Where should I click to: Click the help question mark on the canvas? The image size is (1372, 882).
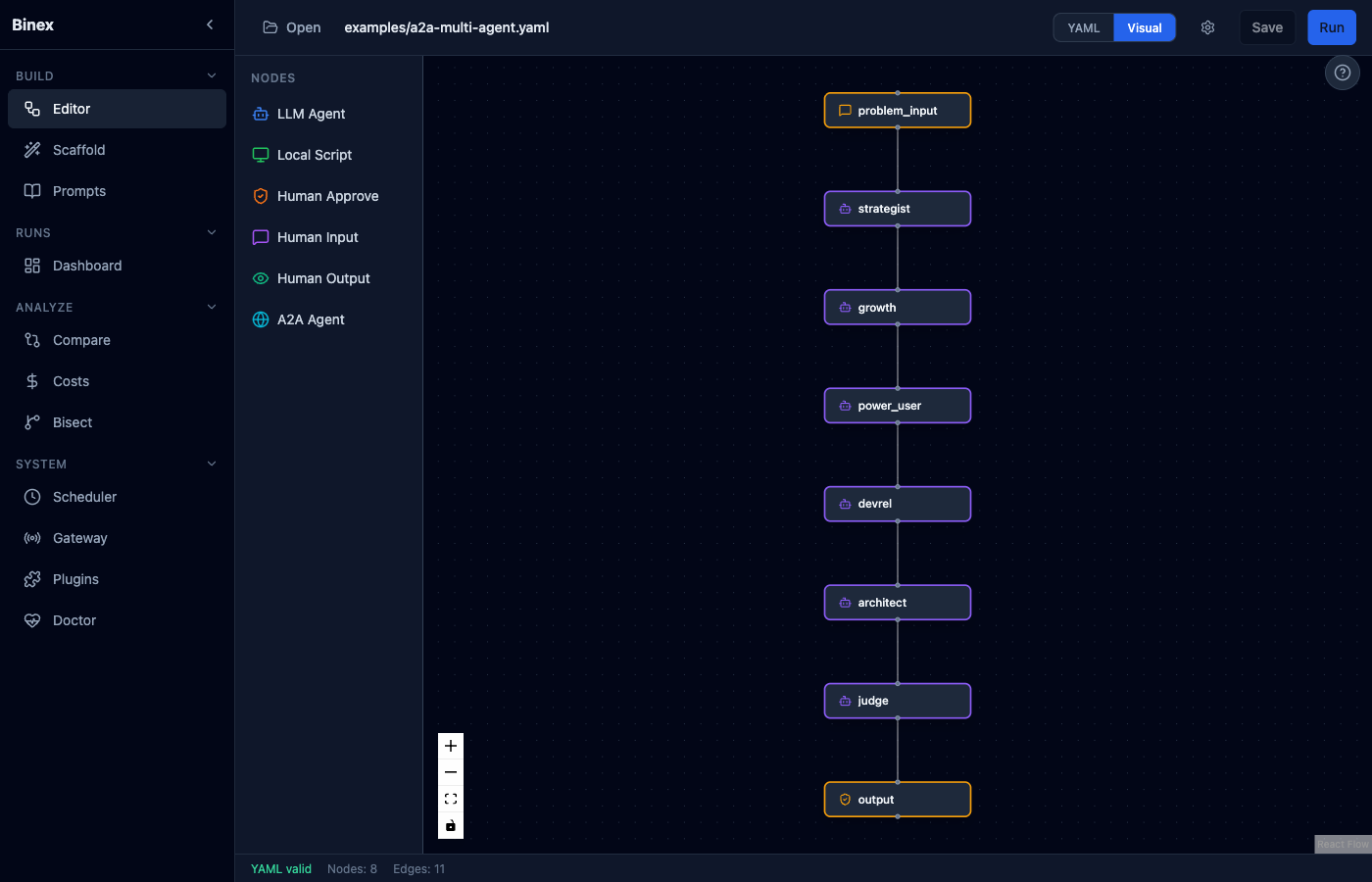1342,73
